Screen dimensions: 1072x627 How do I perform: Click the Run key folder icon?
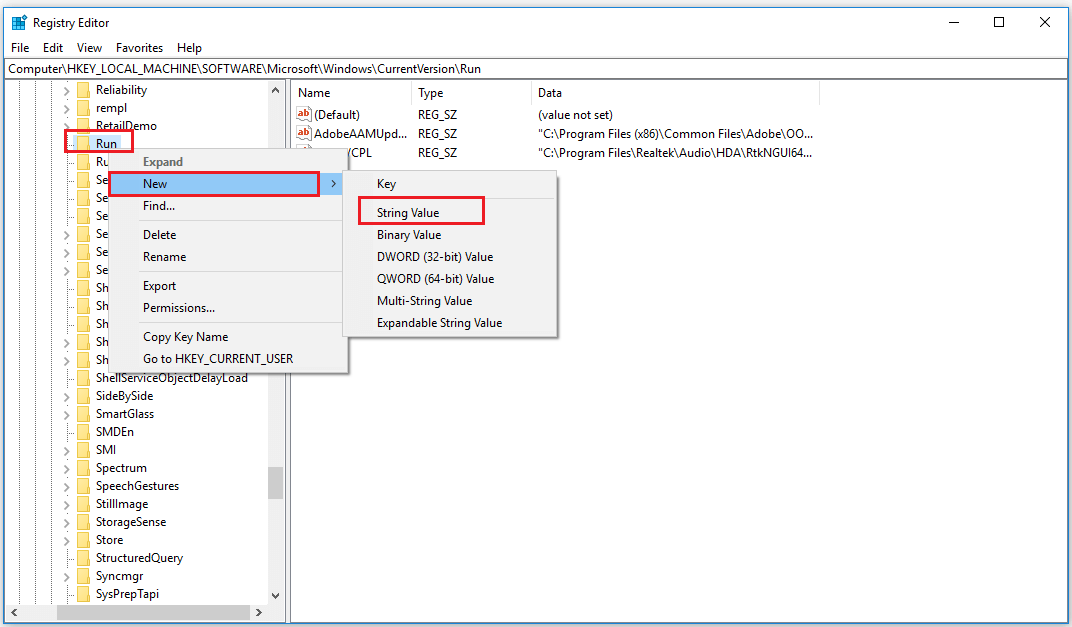[x=83, y=144]
